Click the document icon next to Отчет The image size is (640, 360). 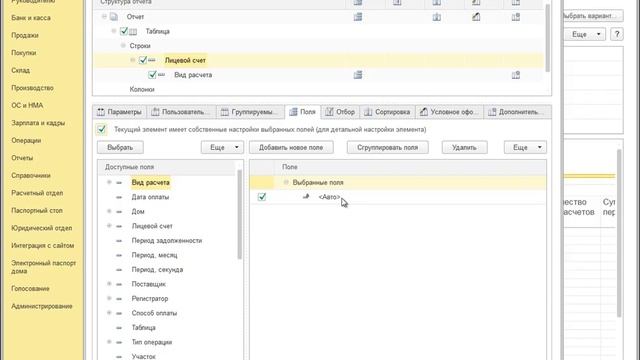tap(114, 17)
